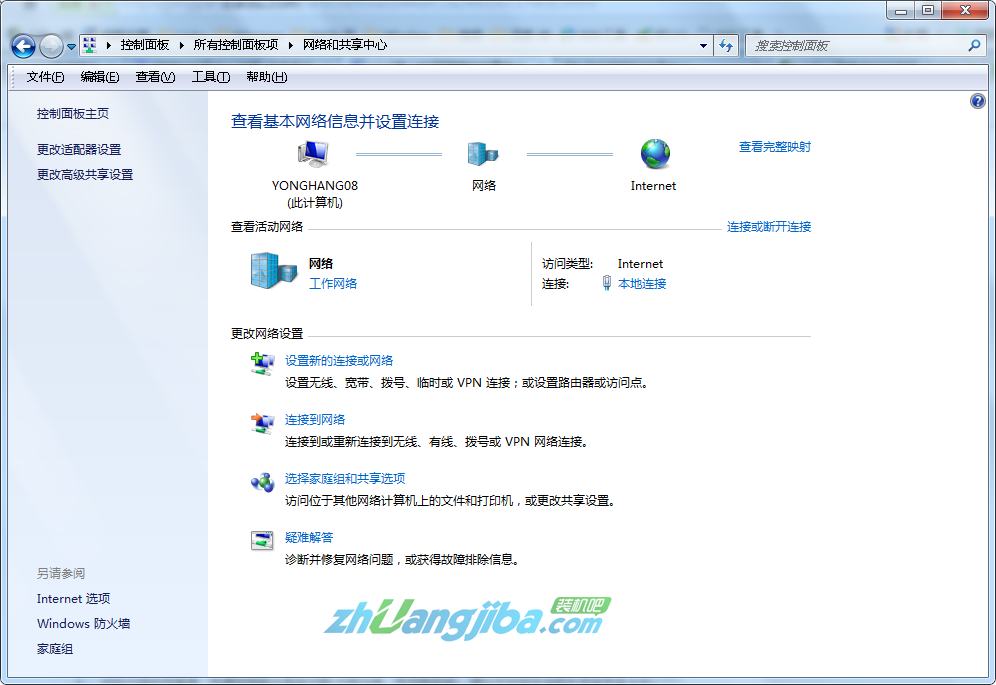Open the 查看(V) menu
996x685 pixels.
155,77
